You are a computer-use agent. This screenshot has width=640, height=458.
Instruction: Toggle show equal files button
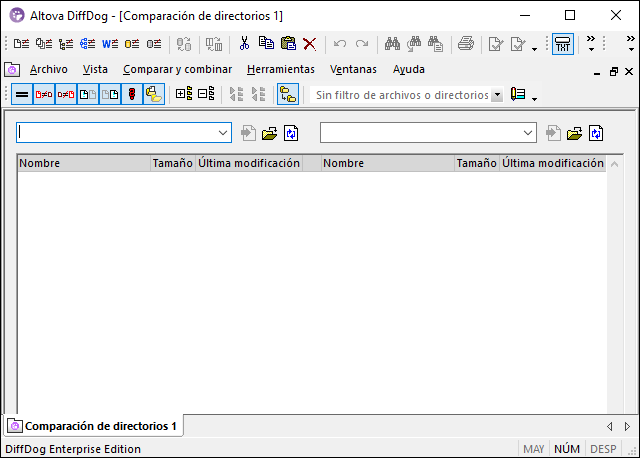pos(20,94)
